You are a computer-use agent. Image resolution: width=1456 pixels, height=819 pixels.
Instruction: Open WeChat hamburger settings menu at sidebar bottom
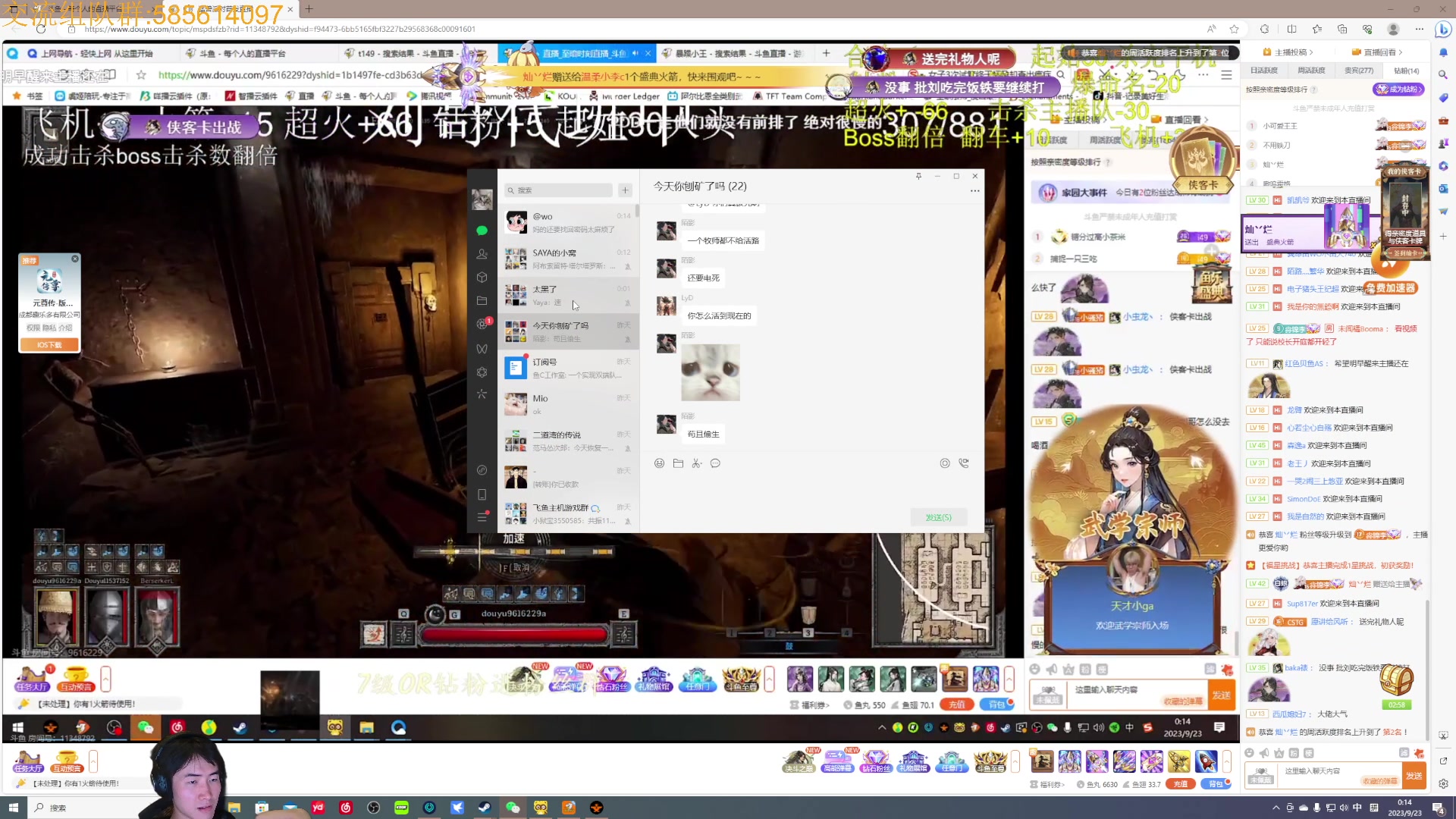coord(482,517)
